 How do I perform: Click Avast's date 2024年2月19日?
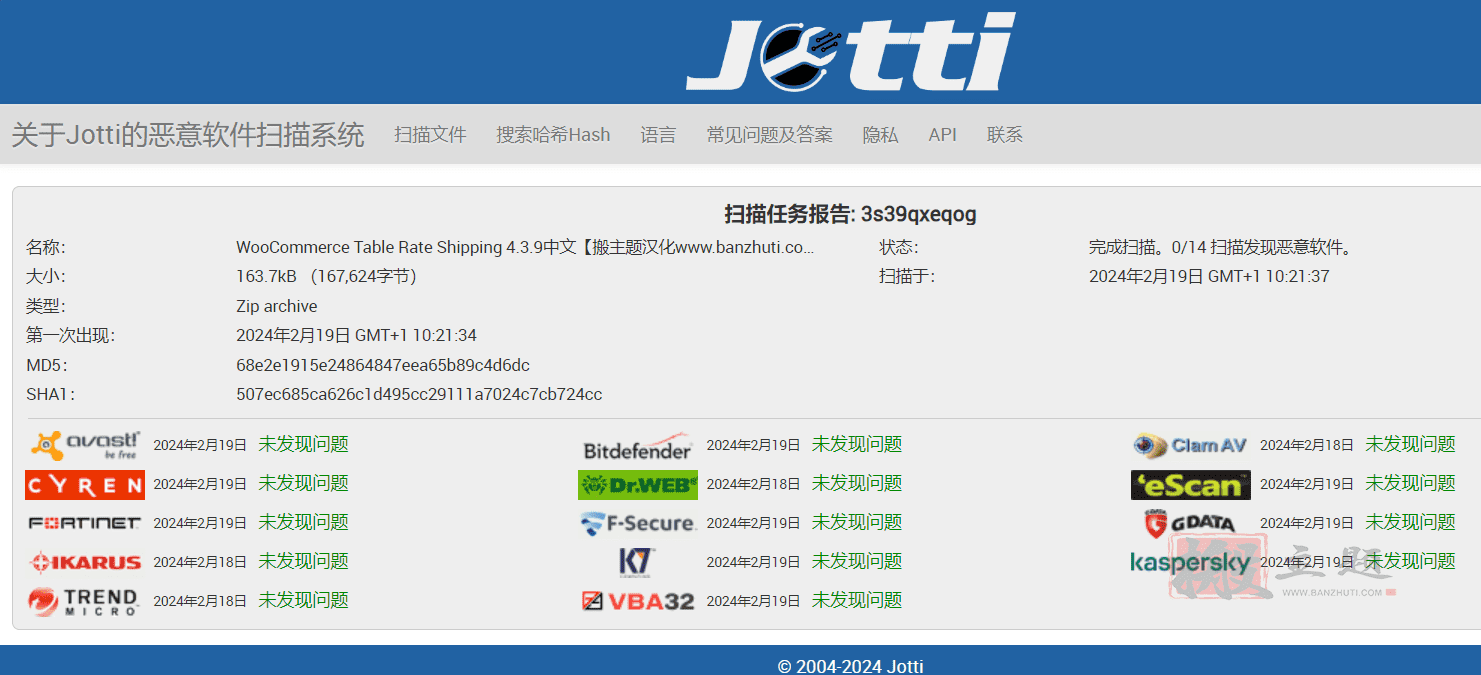(x=200, y=445)
